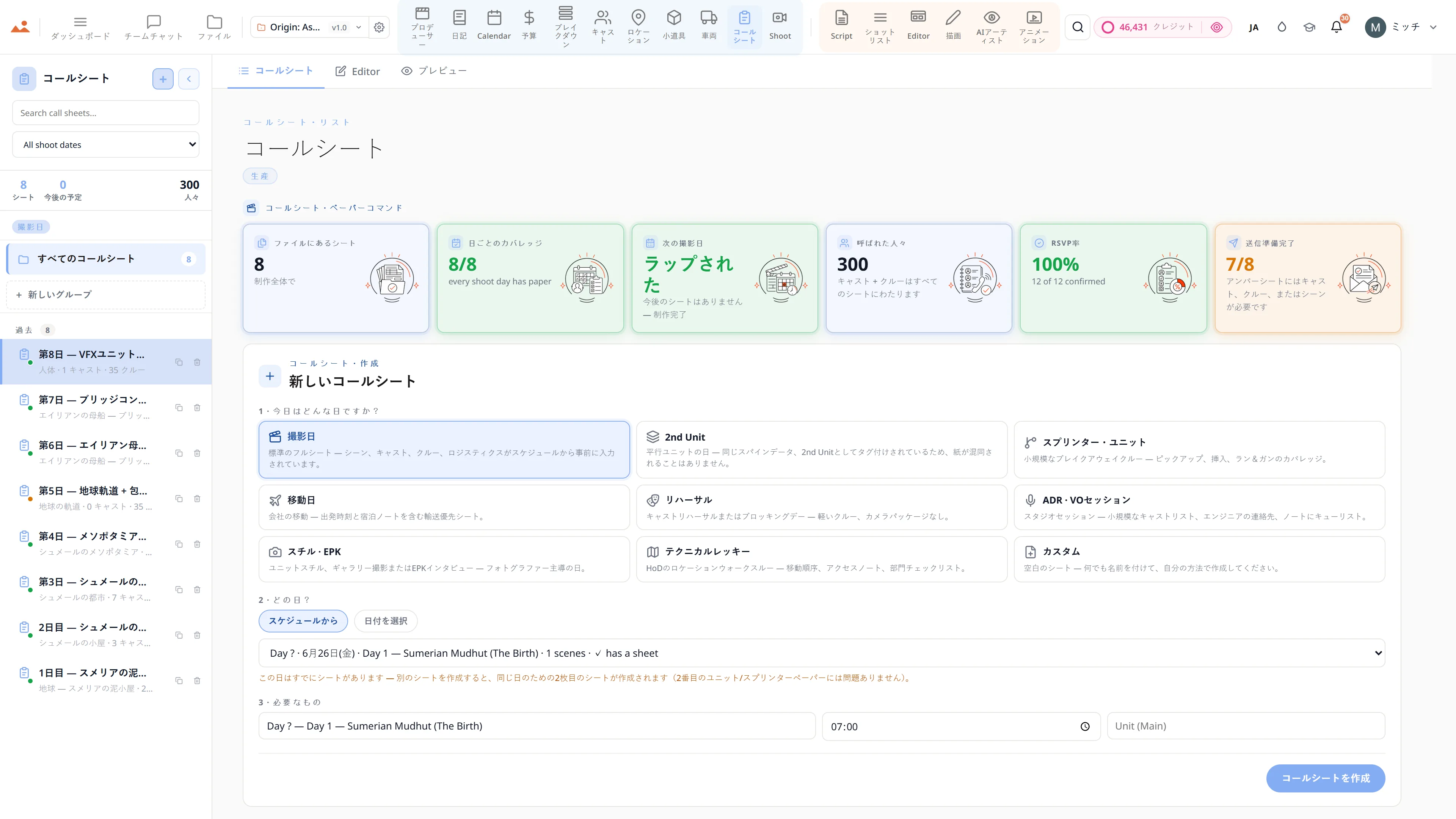Image resolution: width=1456 pixels, height=819 pixels.
Task: Open the ブレイクダウン toolbar icon
Action: [x=566, y=13]
